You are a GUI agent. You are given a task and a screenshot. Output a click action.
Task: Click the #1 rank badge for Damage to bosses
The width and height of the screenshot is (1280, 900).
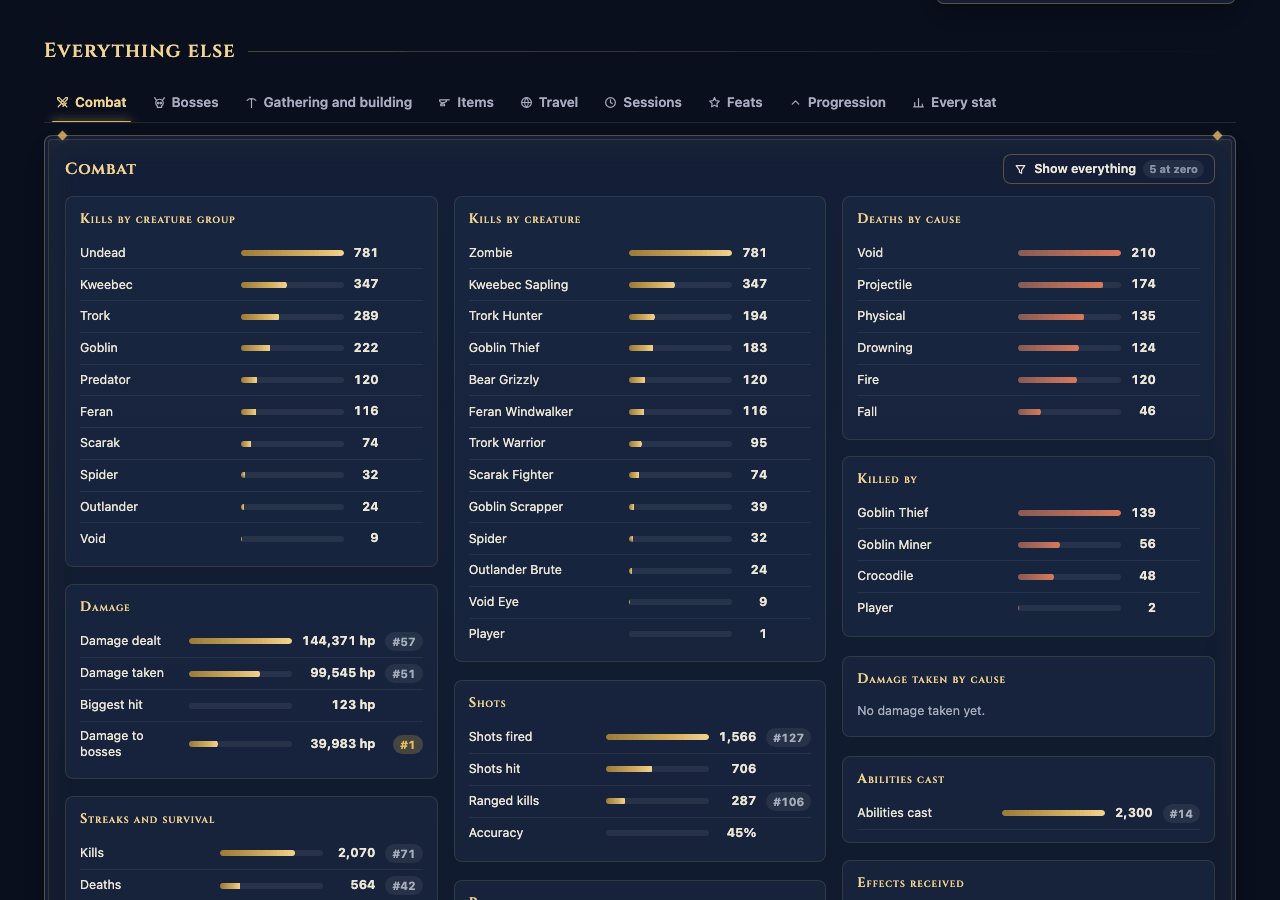point(407,744)
